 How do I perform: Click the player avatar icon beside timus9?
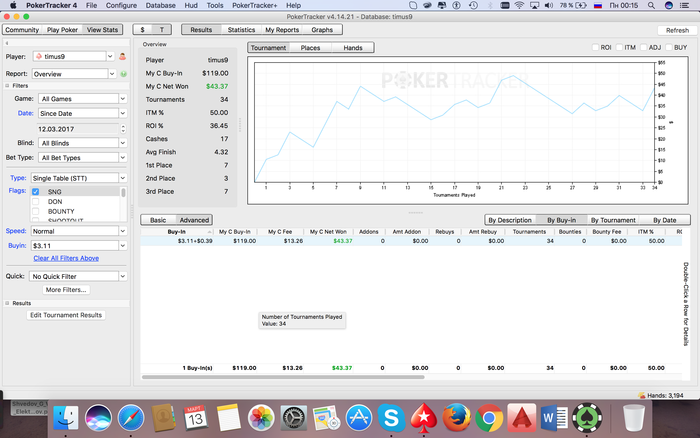pyautogui.click(x=122, y=57)
